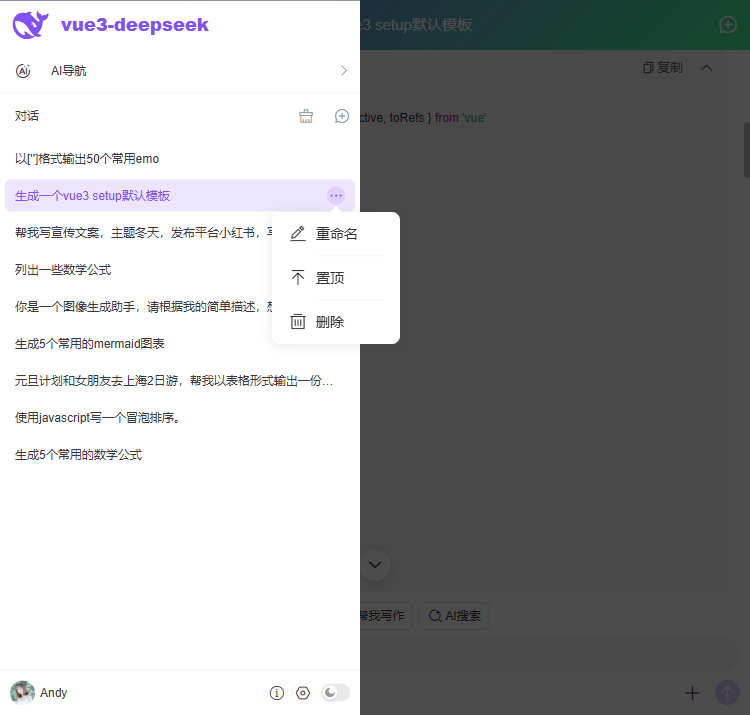The width and height of the screenshot is (750, 715).
Task: Collapse the code block with the up chevron
Action: point(706,67)
